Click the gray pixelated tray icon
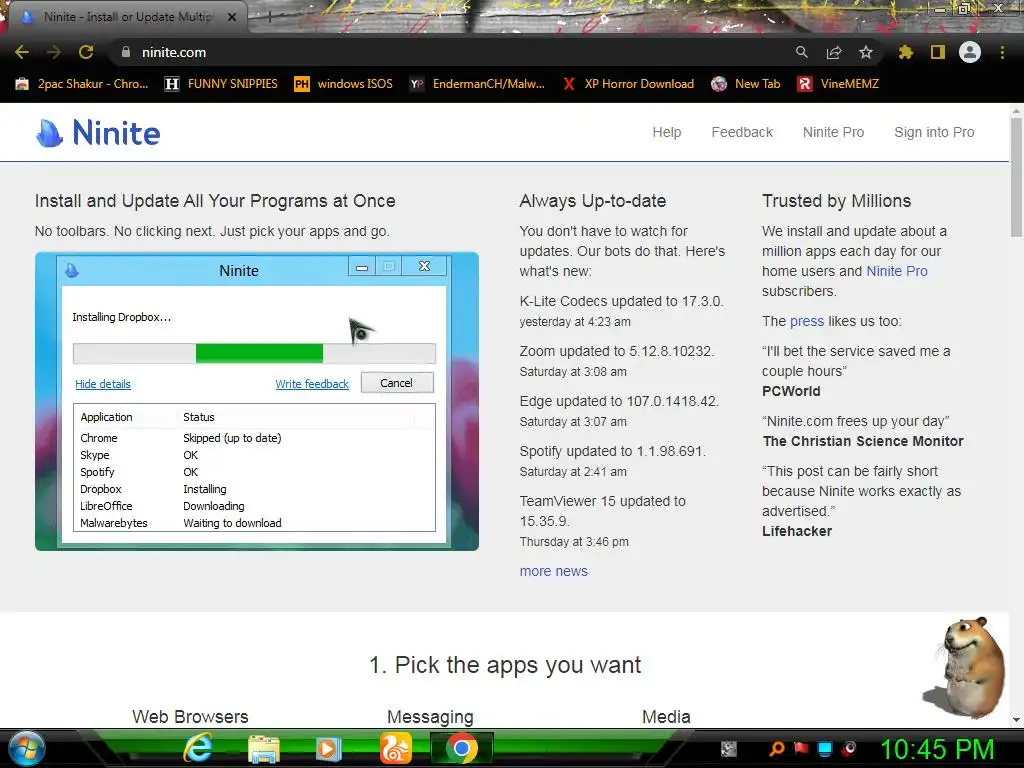The height and width of the screenshot is (768, 1024). 729,748
